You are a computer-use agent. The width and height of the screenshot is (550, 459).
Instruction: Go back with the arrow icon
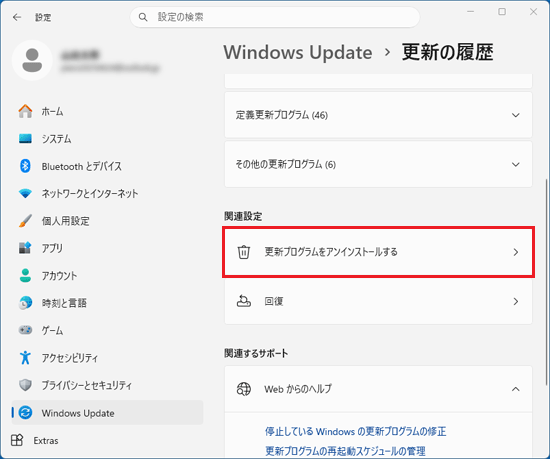(x=17, y=17)
